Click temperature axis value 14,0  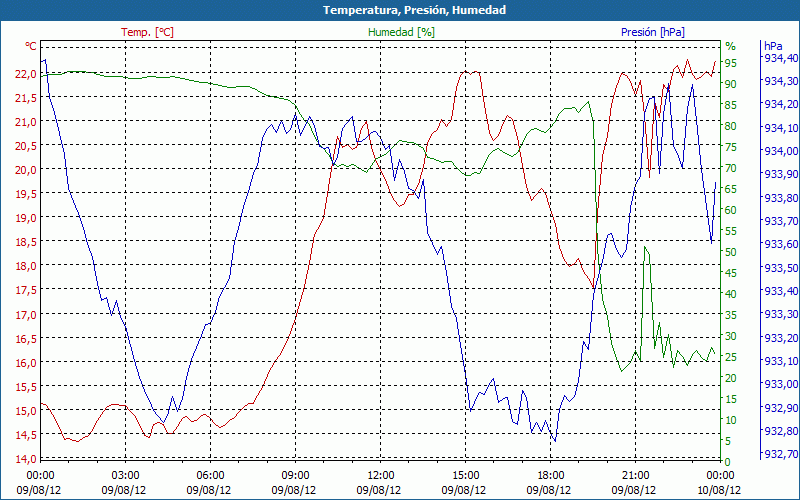26,459
